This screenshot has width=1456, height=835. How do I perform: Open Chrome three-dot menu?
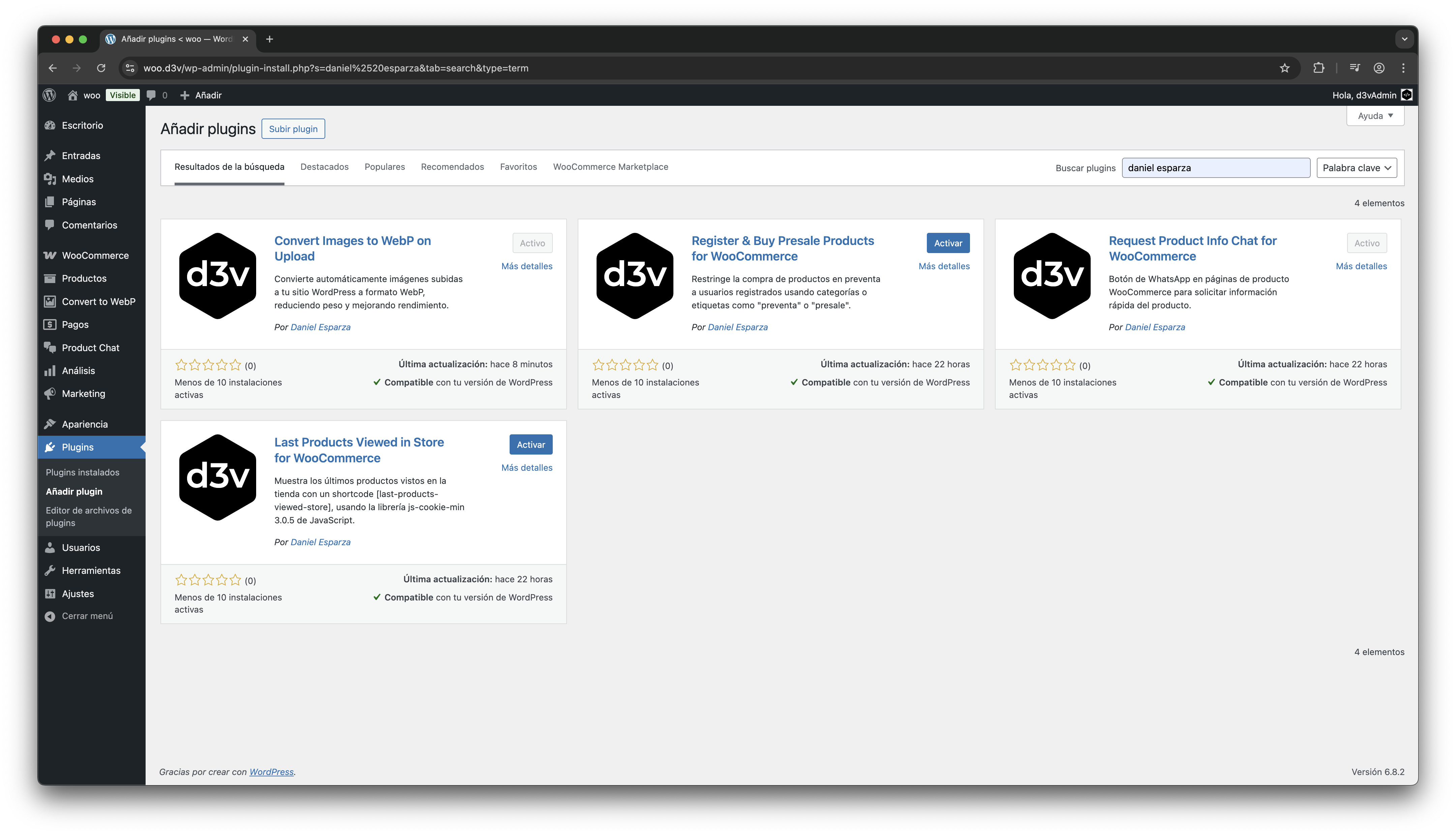click(1403, 68)
